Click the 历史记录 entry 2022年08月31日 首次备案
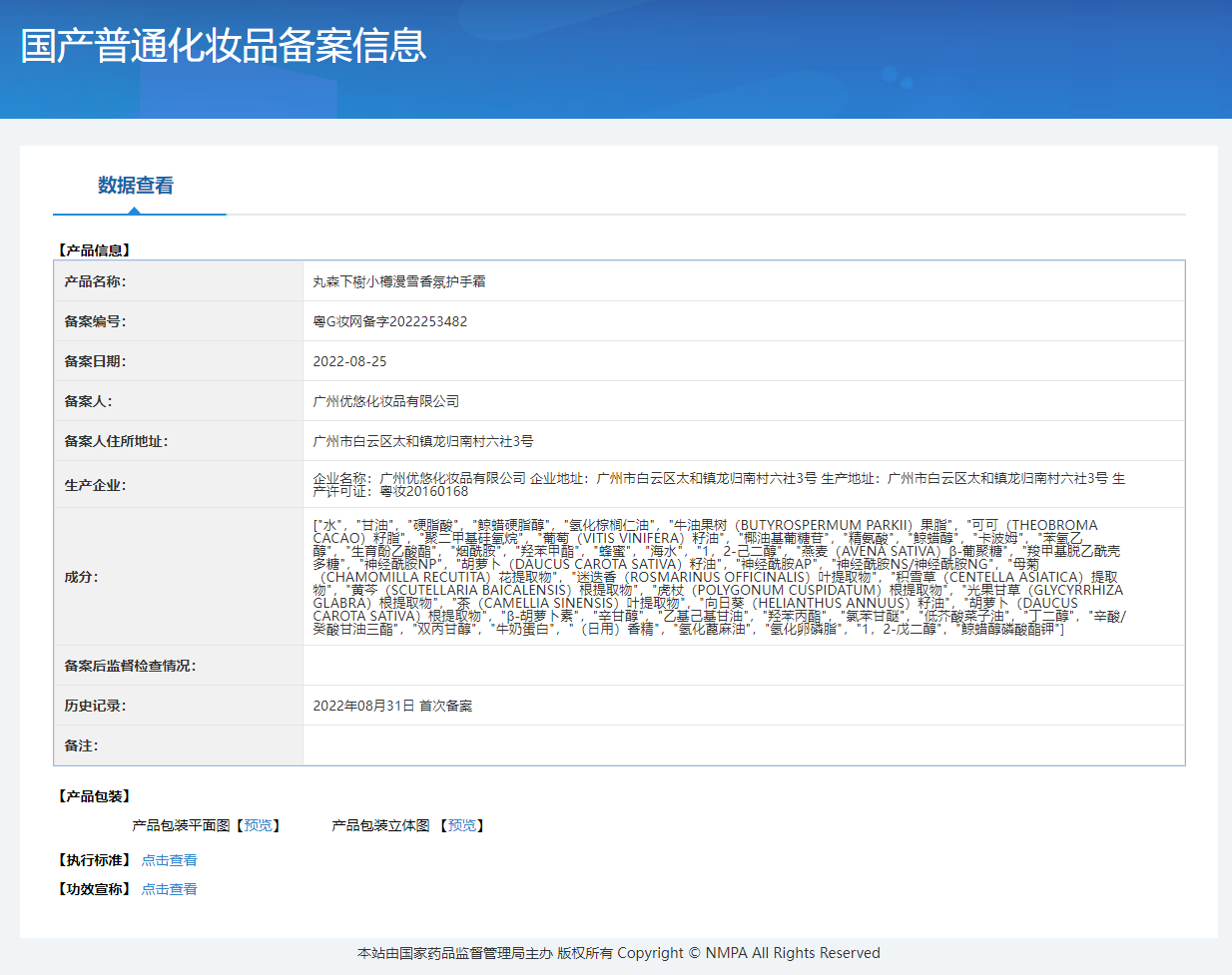Viewport: 1232px width, 975px height. tap(392, 706)
